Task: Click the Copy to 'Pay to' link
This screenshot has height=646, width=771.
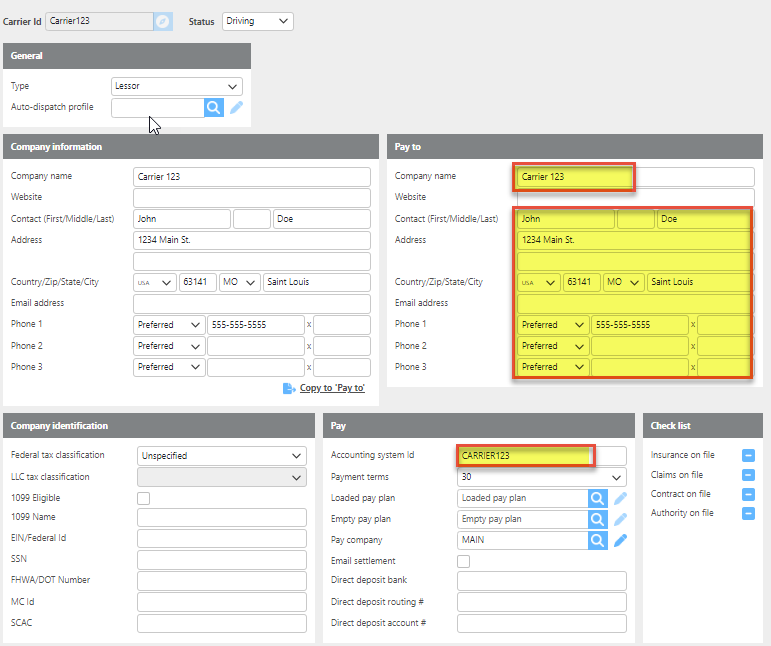Action: [331, 388]
